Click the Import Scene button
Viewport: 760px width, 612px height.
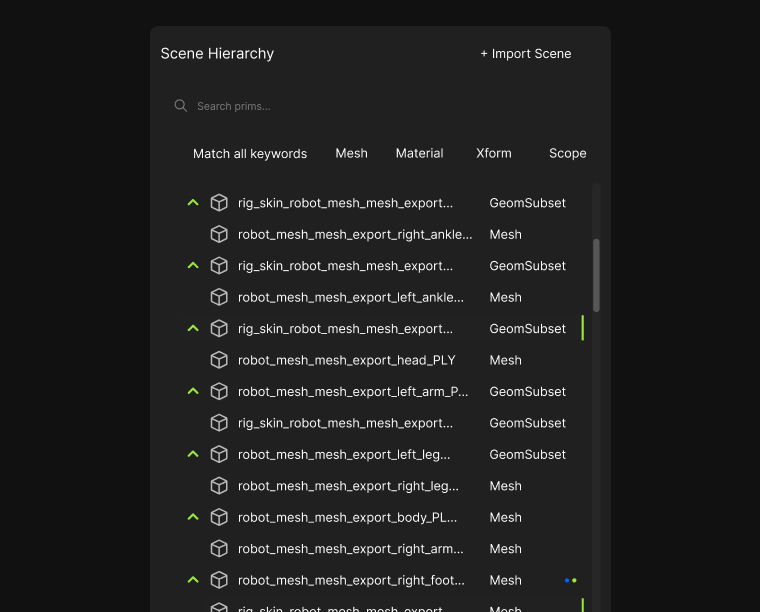pyautogui.click(x=526, y=54)
